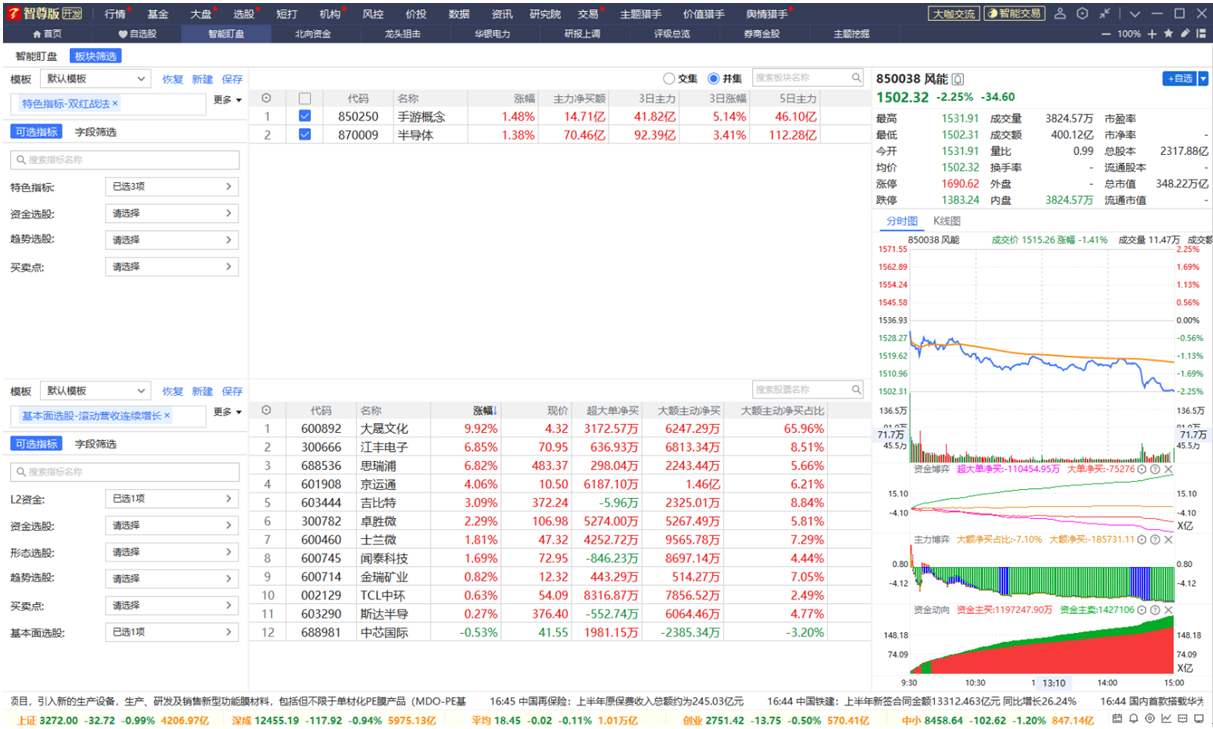This screenshot has height=729, width=1213.
Task: Click the search icon in 搜索股票名称 box
Action: click(856, 389)
